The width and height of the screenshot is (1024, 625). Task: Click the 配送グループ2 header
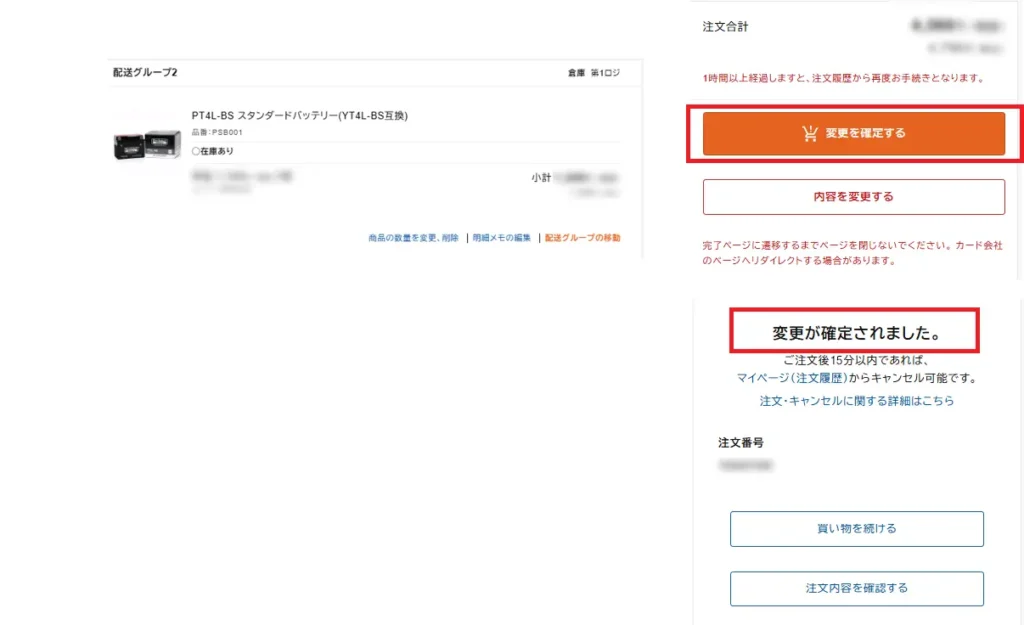145,73
